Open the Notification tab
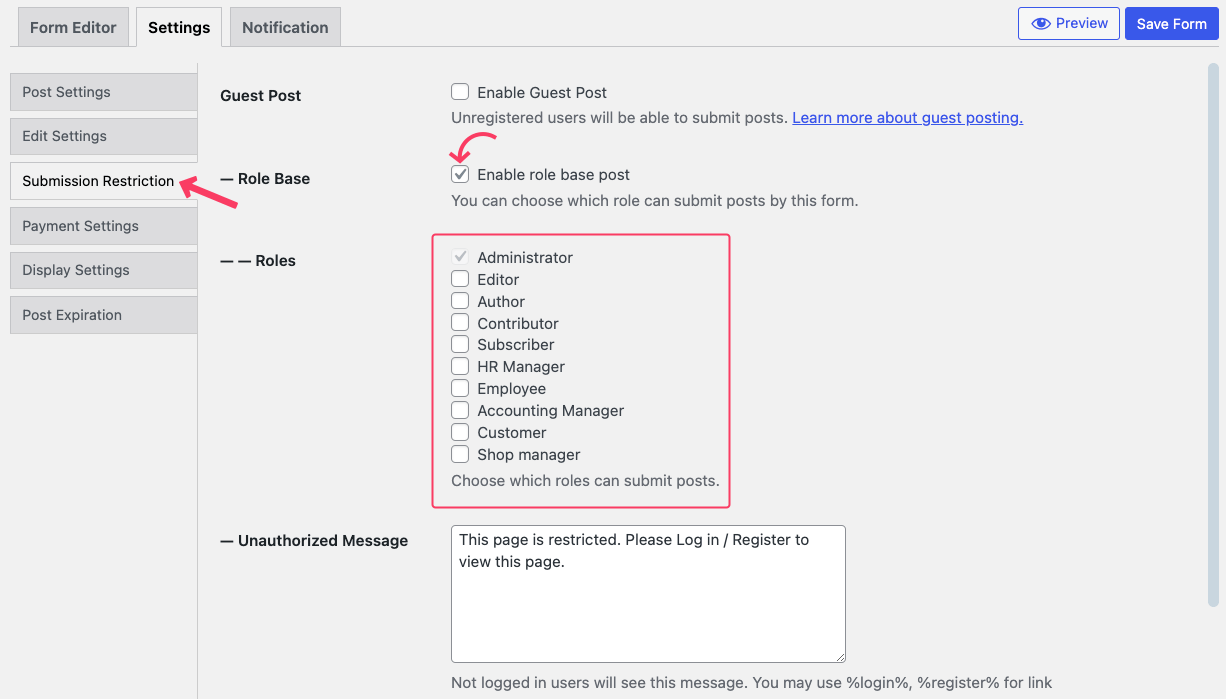Image resolution: width=1226 pixels, height=699 pixels. coord(285,27)
